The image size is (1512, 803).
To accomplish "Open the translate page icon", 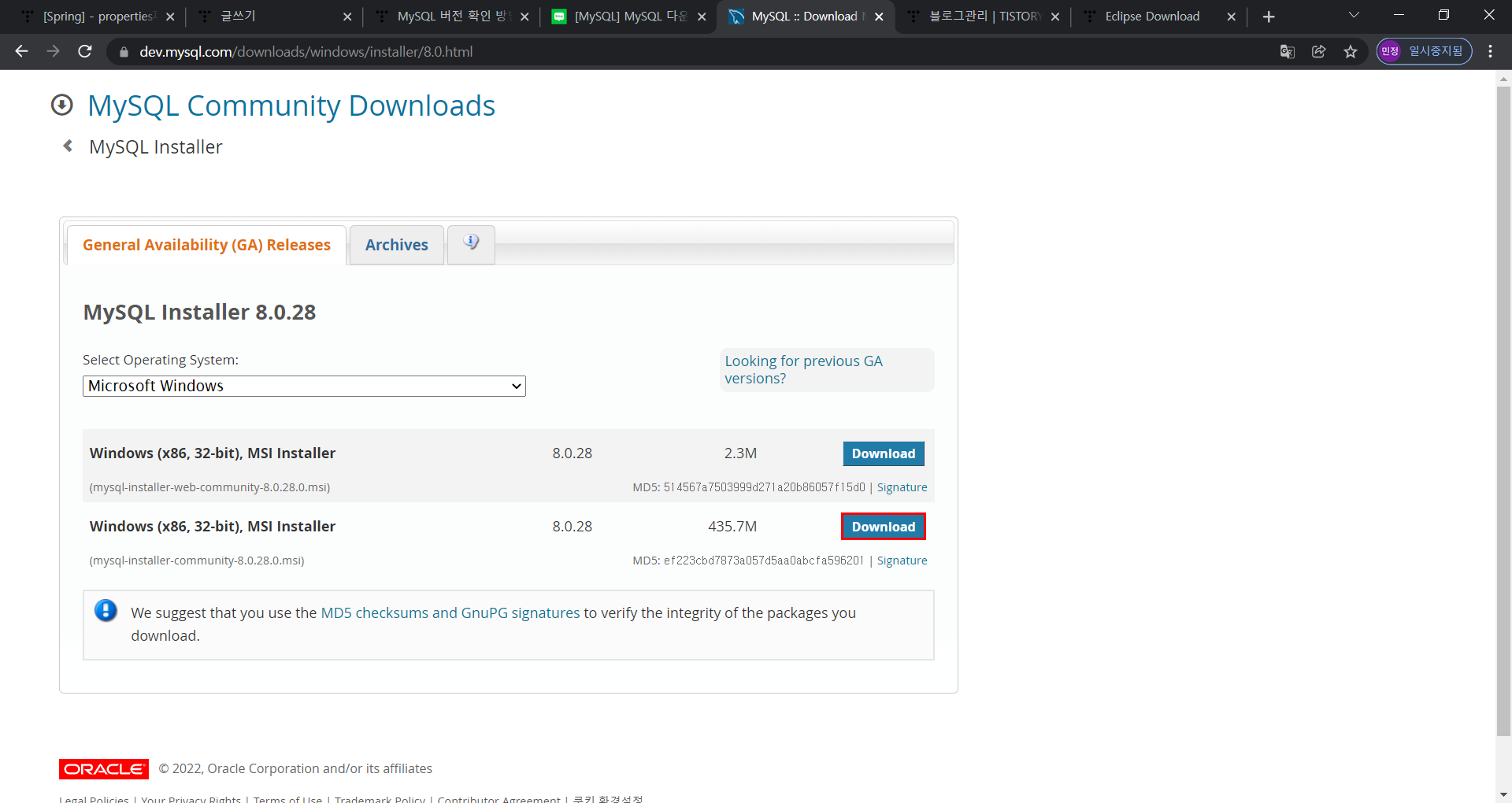I will click(1288, 51).
